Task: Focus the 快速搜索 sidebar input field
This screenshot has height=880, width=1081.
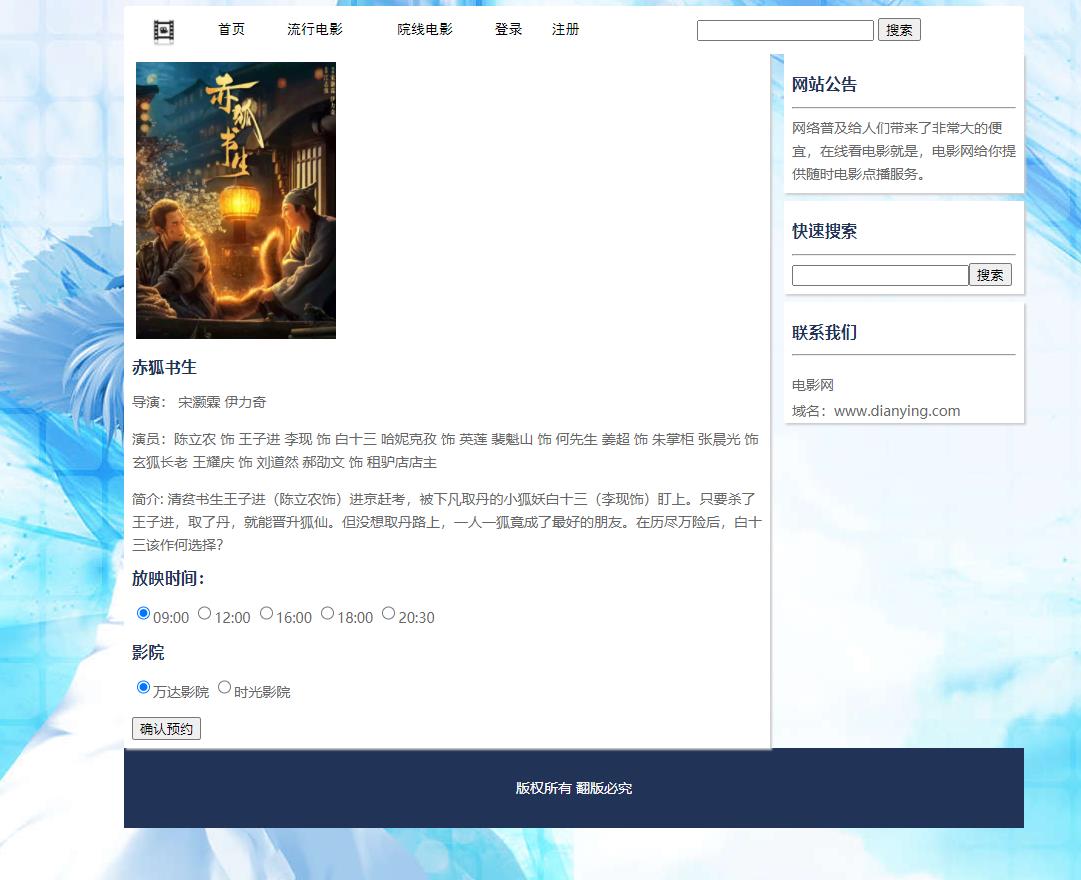Action: coord(880,275)
